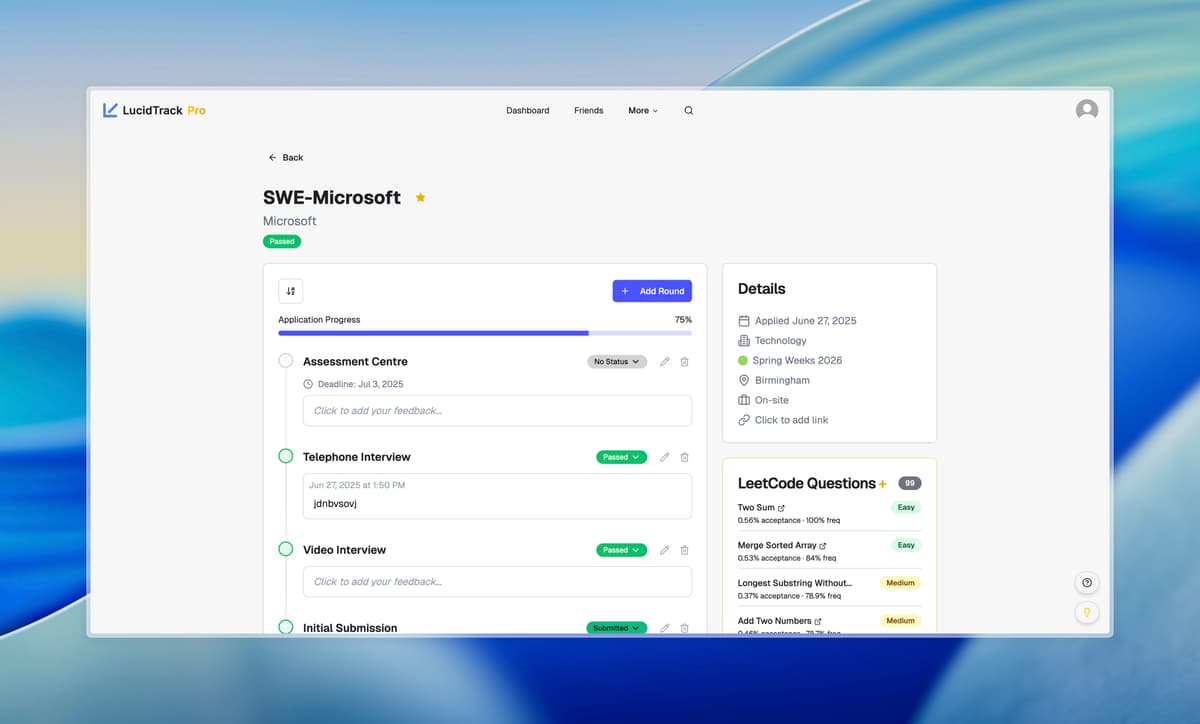Screen dimensions: 1200x724
Task: Click the help question mark button
Action: 1087,583
